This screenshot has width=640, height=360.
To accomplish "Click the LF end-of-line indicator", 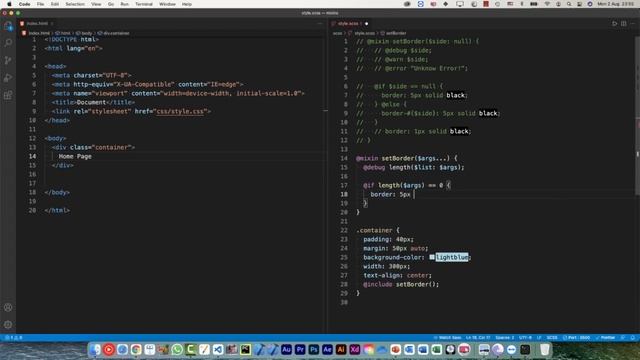I will (539, 338).
